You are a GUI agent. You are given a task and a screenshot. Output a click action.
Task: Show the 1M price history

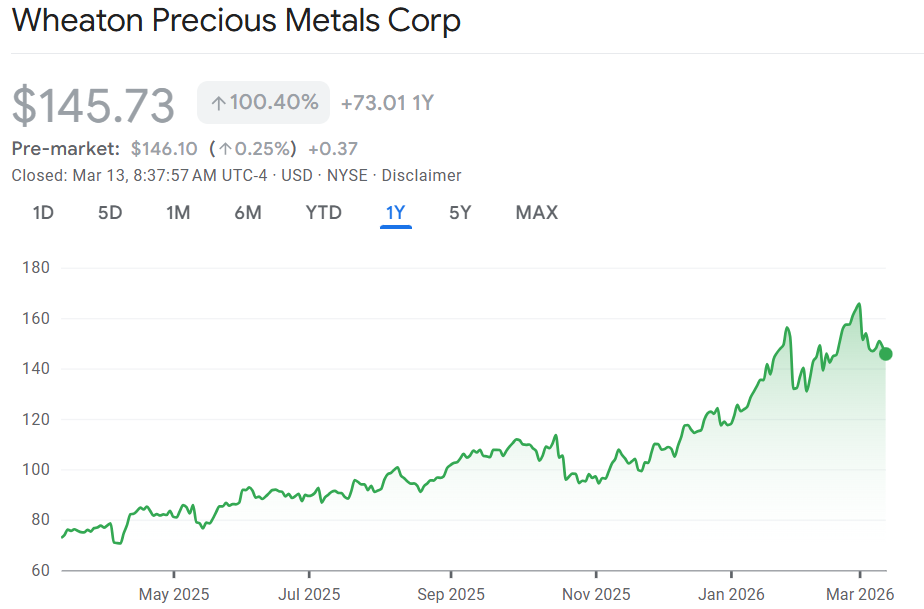pos(178,212)
